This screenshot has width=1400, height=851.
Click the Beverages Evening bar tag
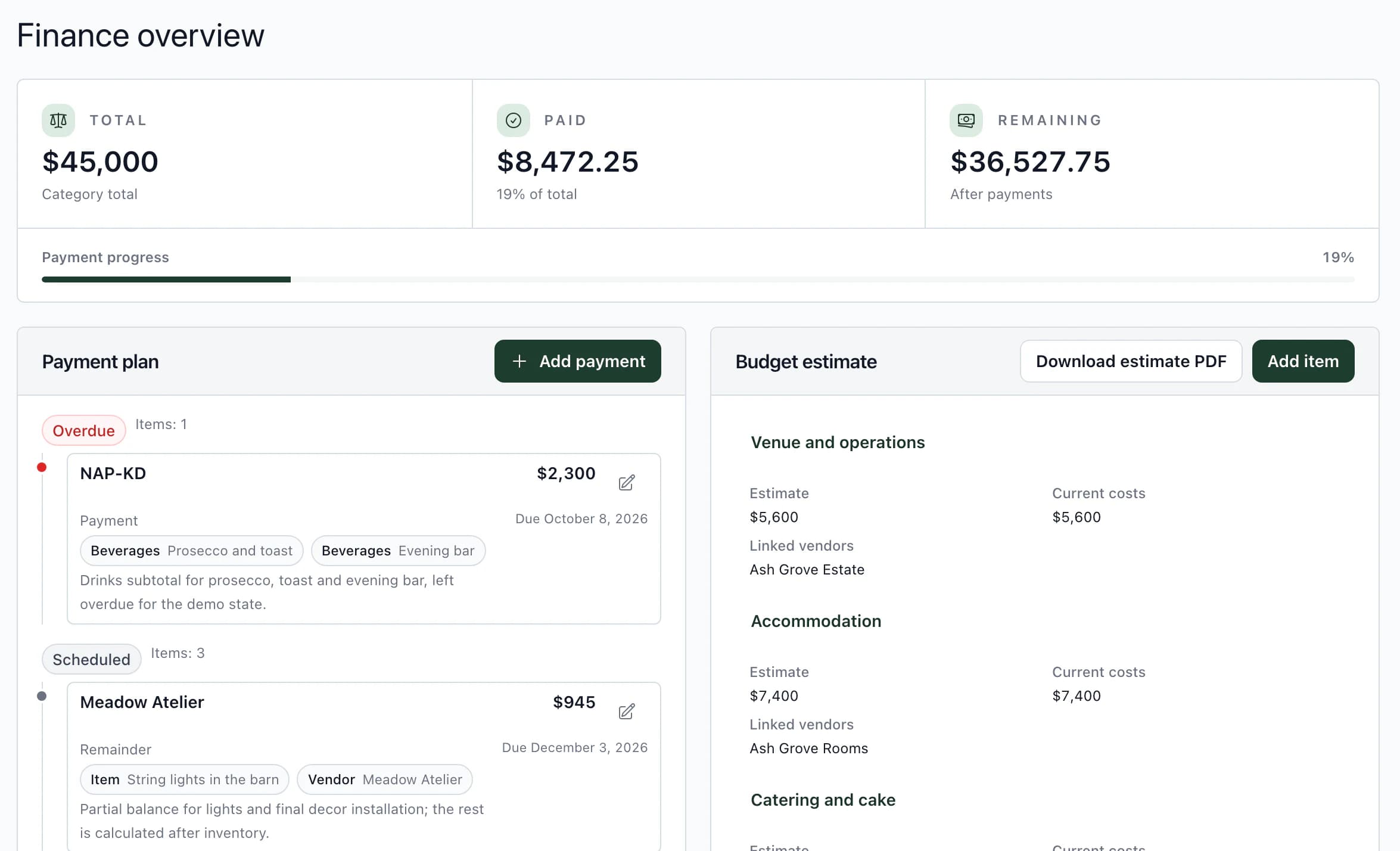[398, 551]
